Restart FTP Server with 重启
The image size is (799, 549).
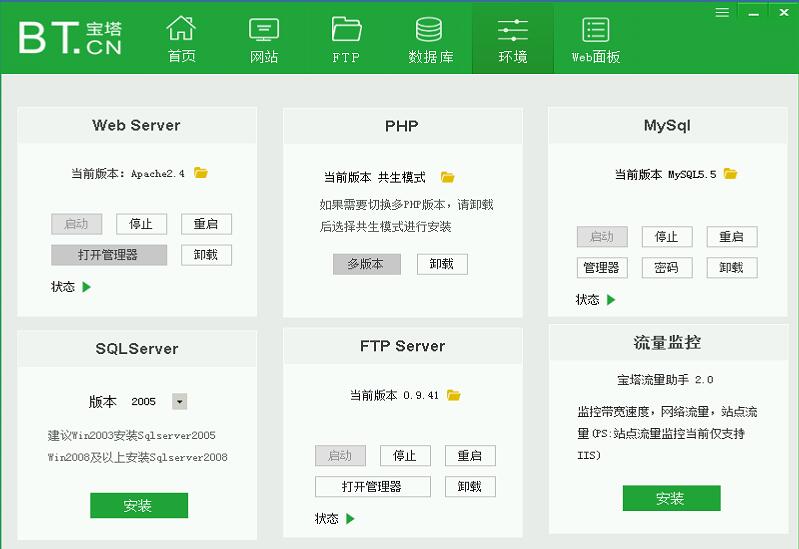click(x=470, y=456)
